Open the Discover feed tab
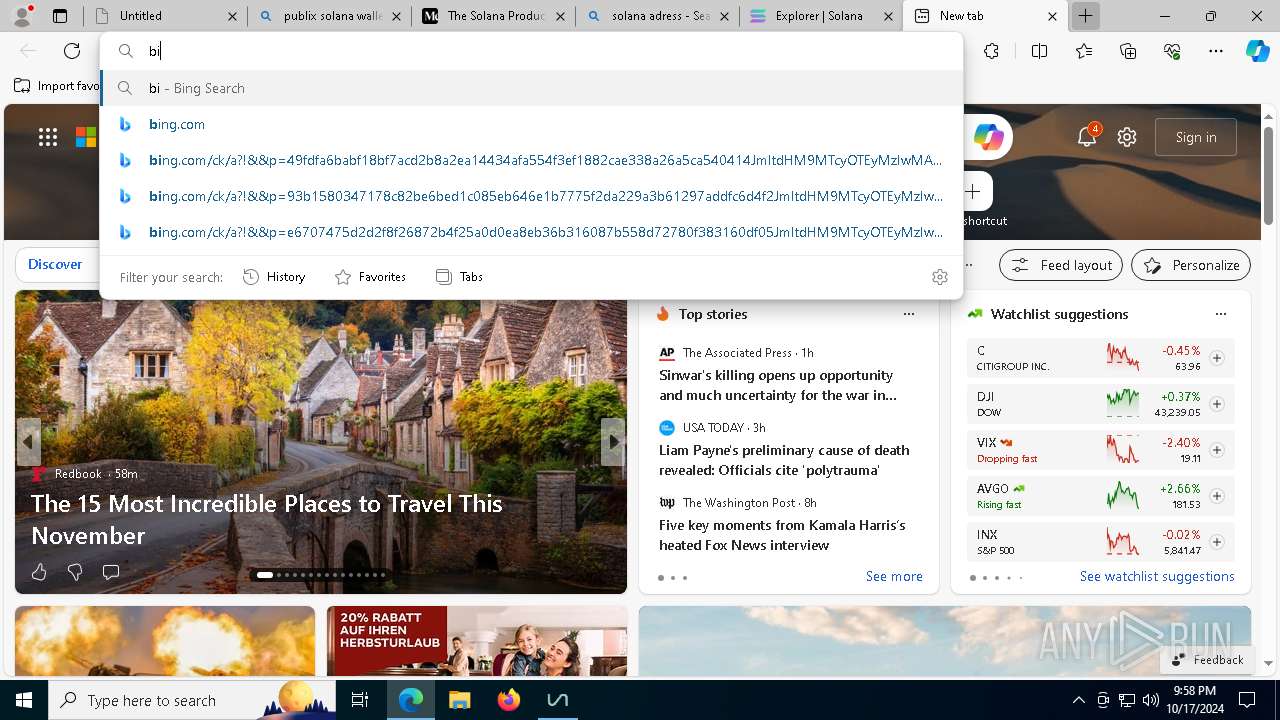The width and height of the screenshot is (1280, 720). pyautogui.click(x=55, y=264)
